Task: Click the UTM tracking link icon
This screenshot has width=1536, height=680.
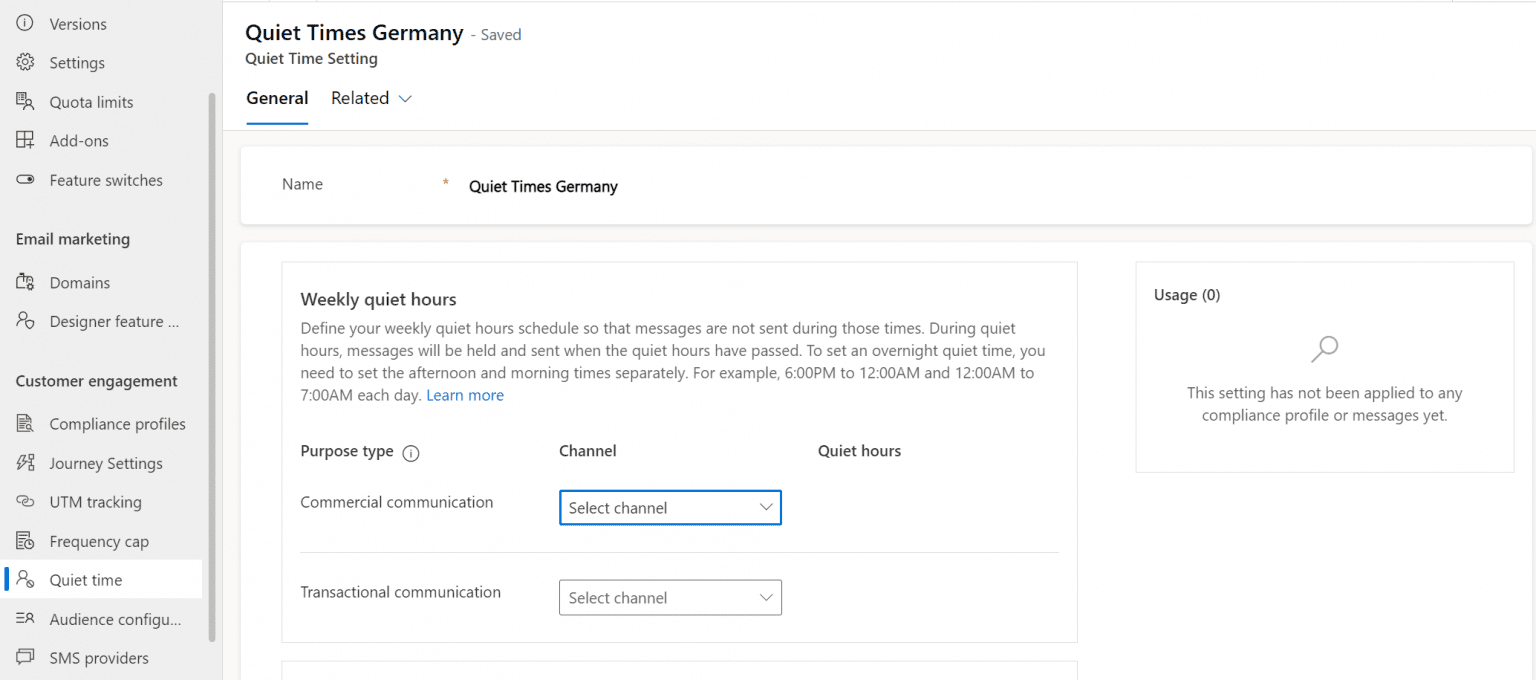Action: pyautogui.click(x=25, y=502)
